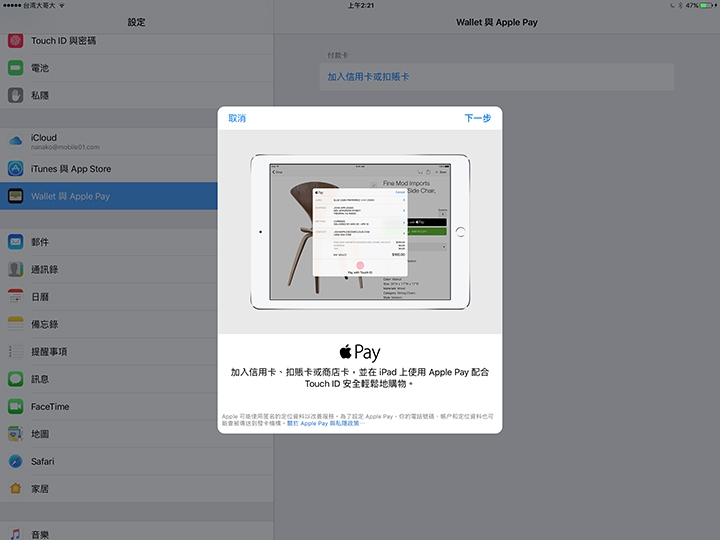Click the 日曆 row label

40,297
